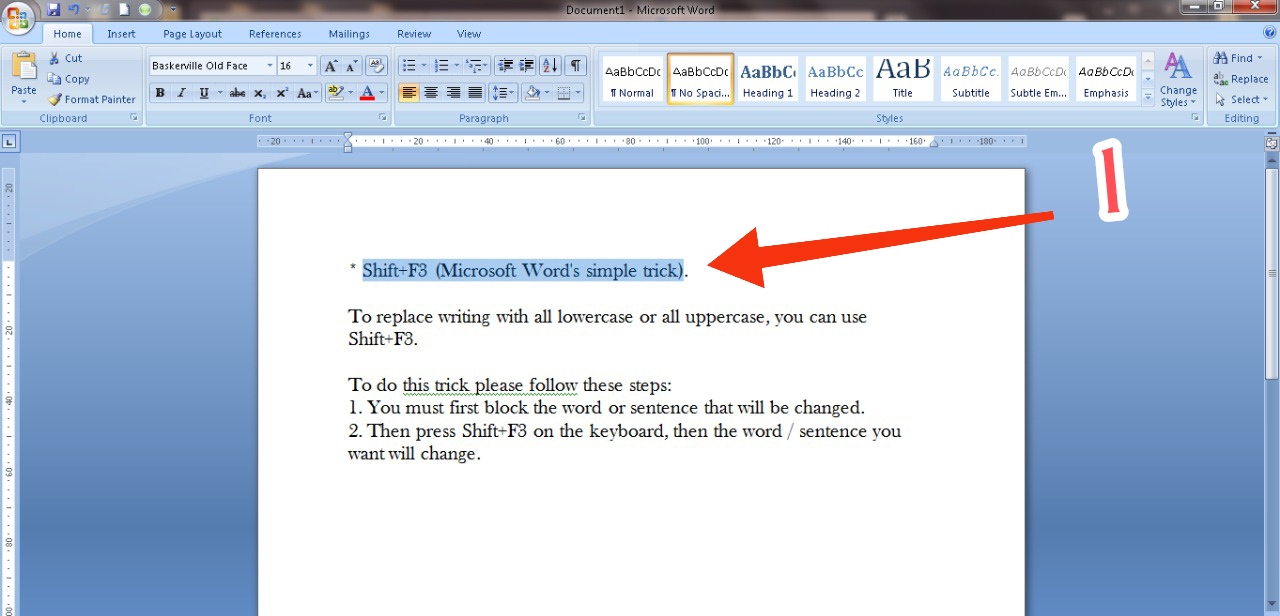1280x616 pixels.
Task: Apply the Subtitle style
Action: pos(970,79)
